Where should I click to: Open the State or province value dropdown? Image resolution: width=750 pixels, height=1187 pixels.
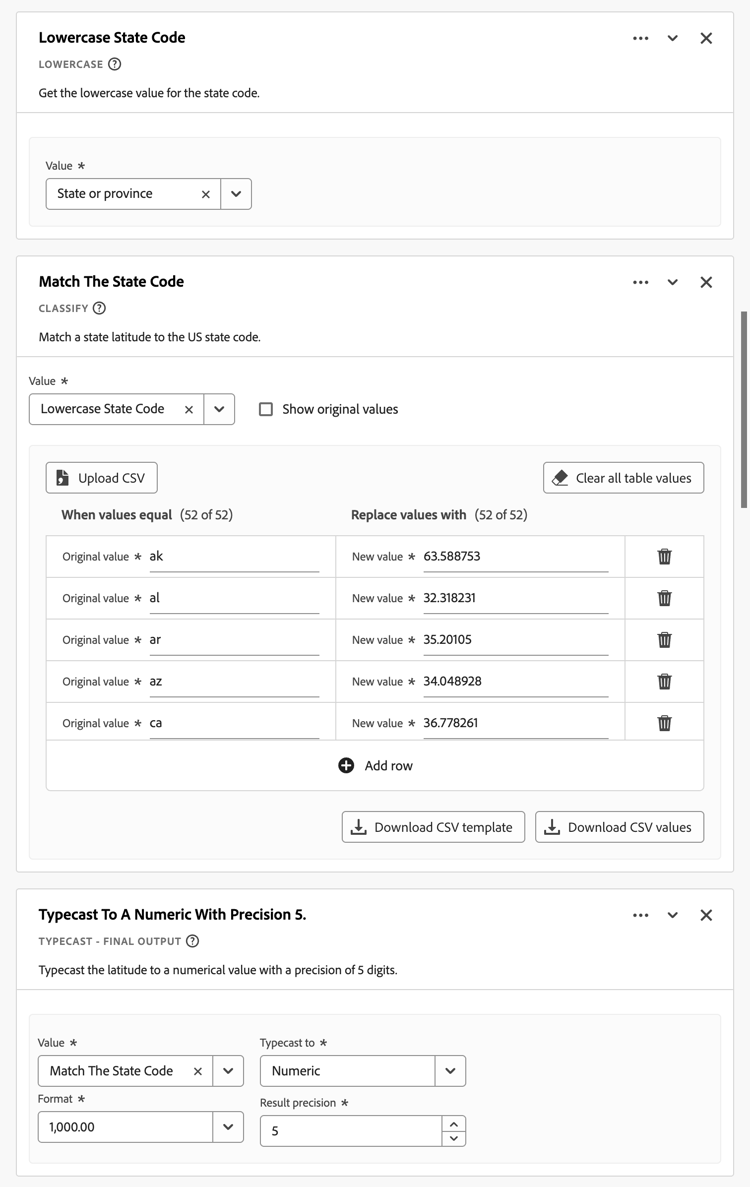[236, 194]
